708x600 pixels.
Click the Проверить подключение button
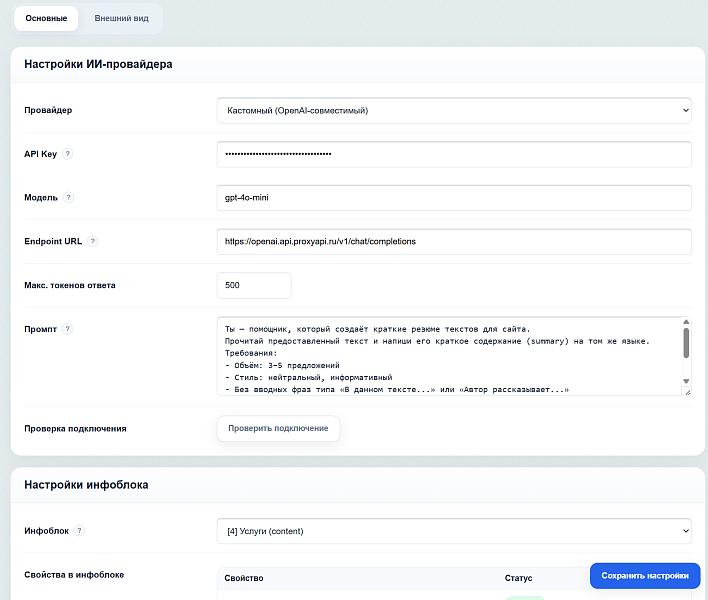(278, 428)
